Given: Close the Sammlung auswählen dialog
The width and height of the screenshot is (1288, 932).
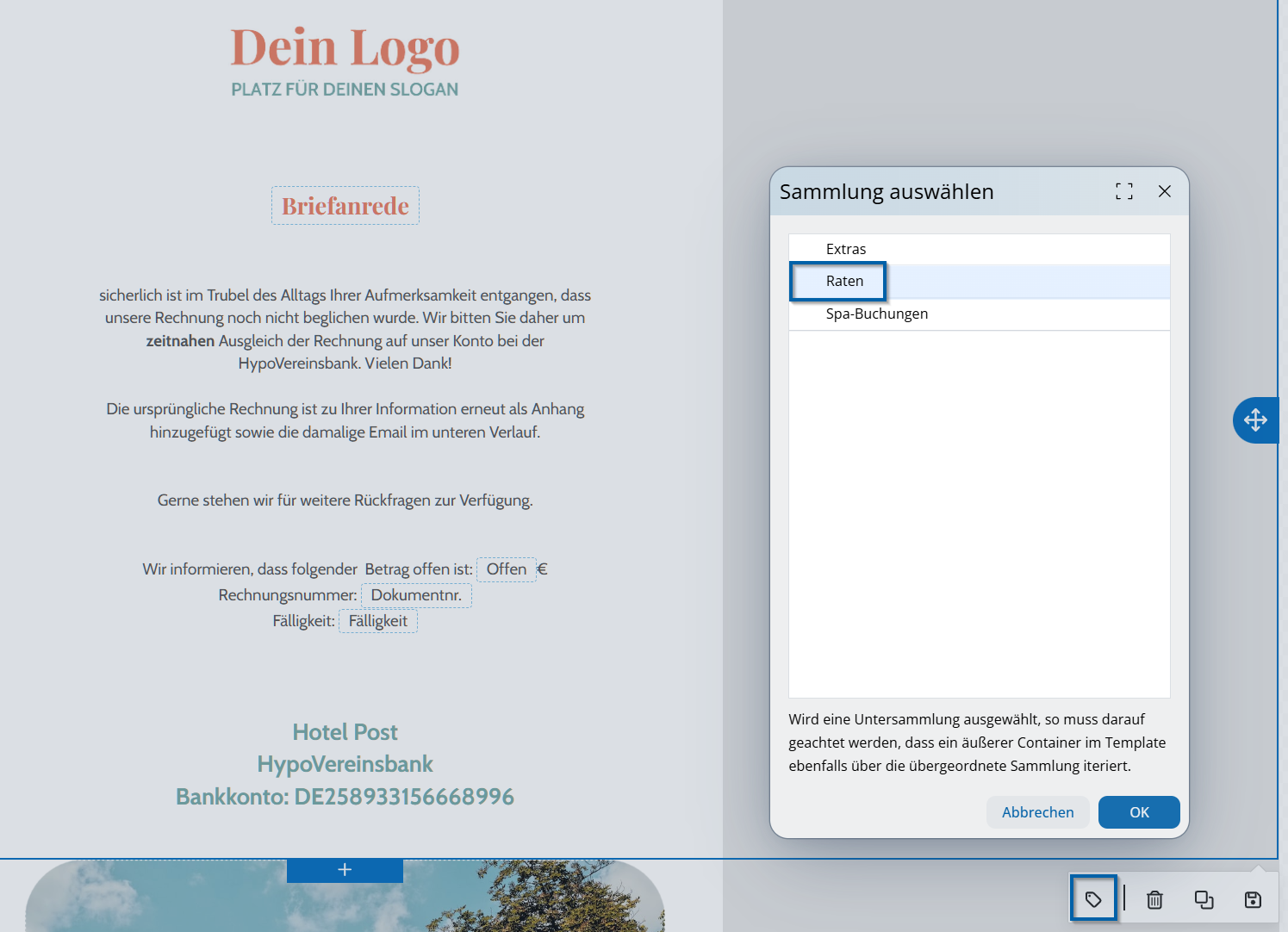Looking at the screenshot, I should (1164, 191).
